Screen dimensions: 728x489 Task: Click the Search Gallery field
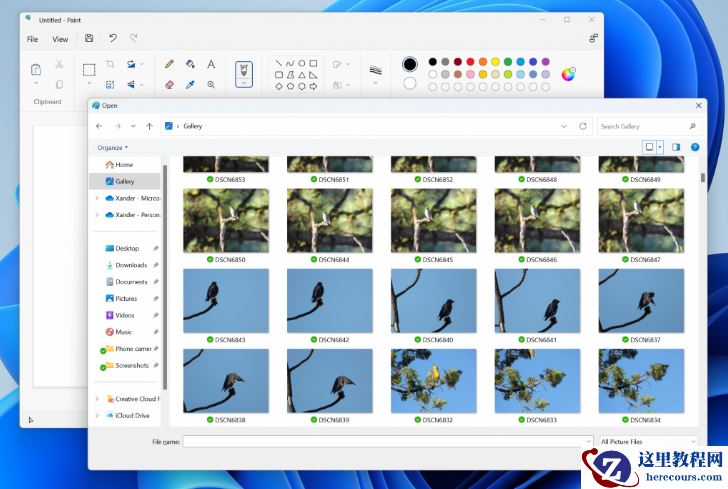[x=649, y=126]
